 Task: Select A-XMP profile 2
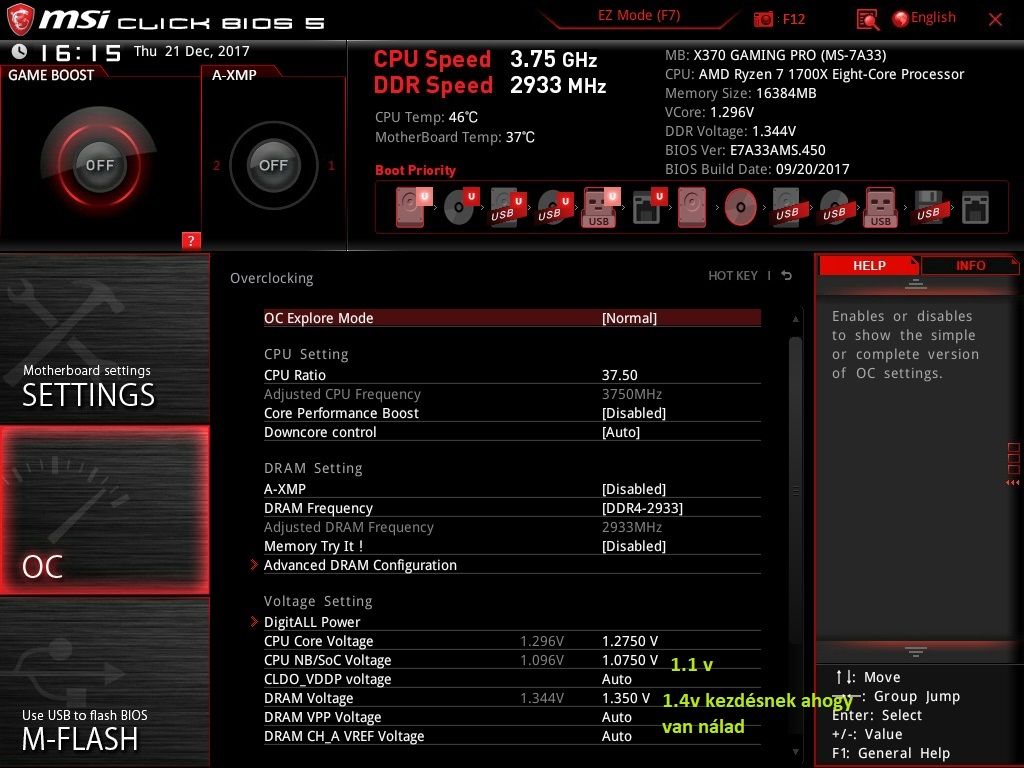coord(216,165)
